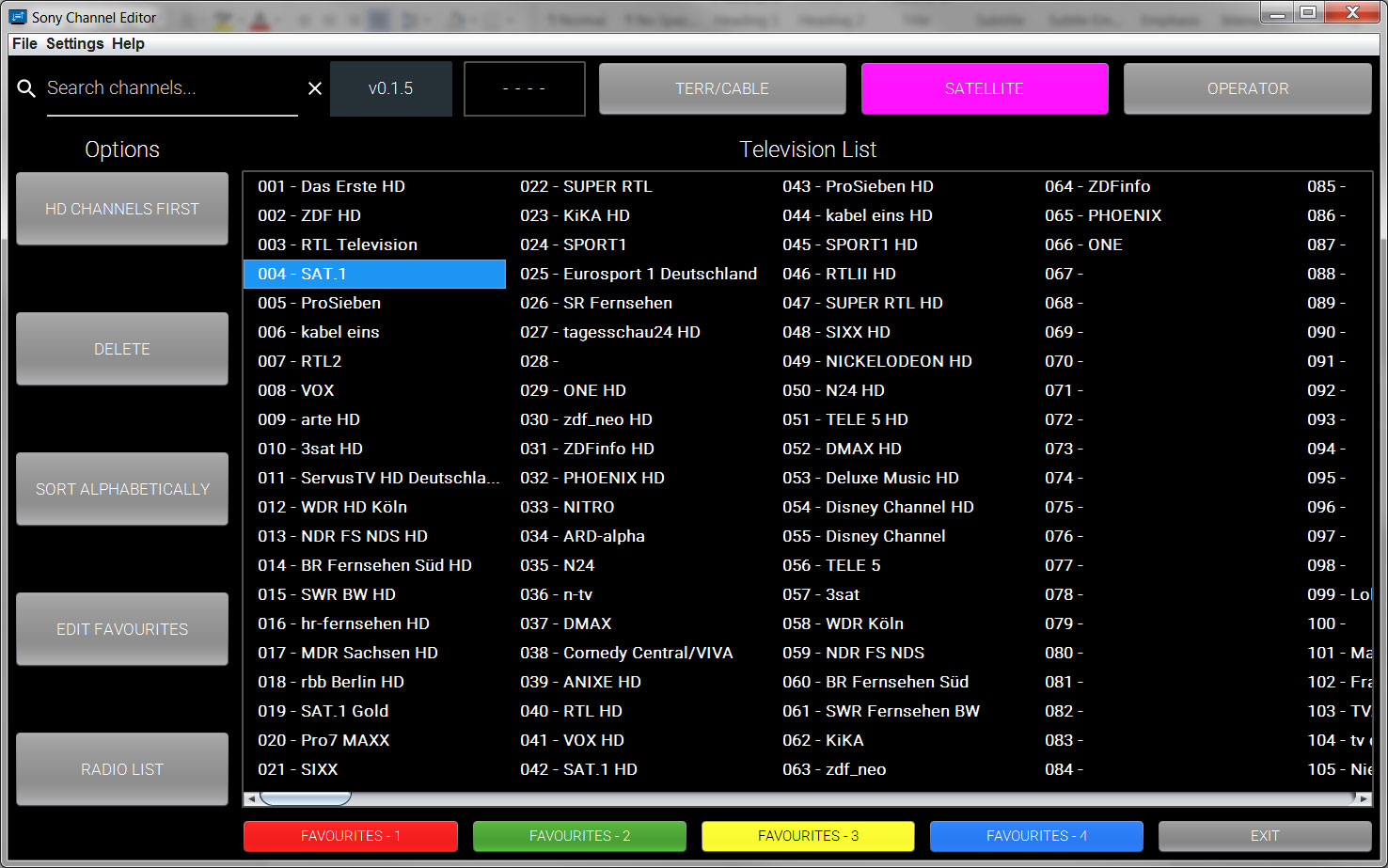The image size is (1388, 868).
Task: Switch to OPERATOR channel source
Action: point(1247,88)
